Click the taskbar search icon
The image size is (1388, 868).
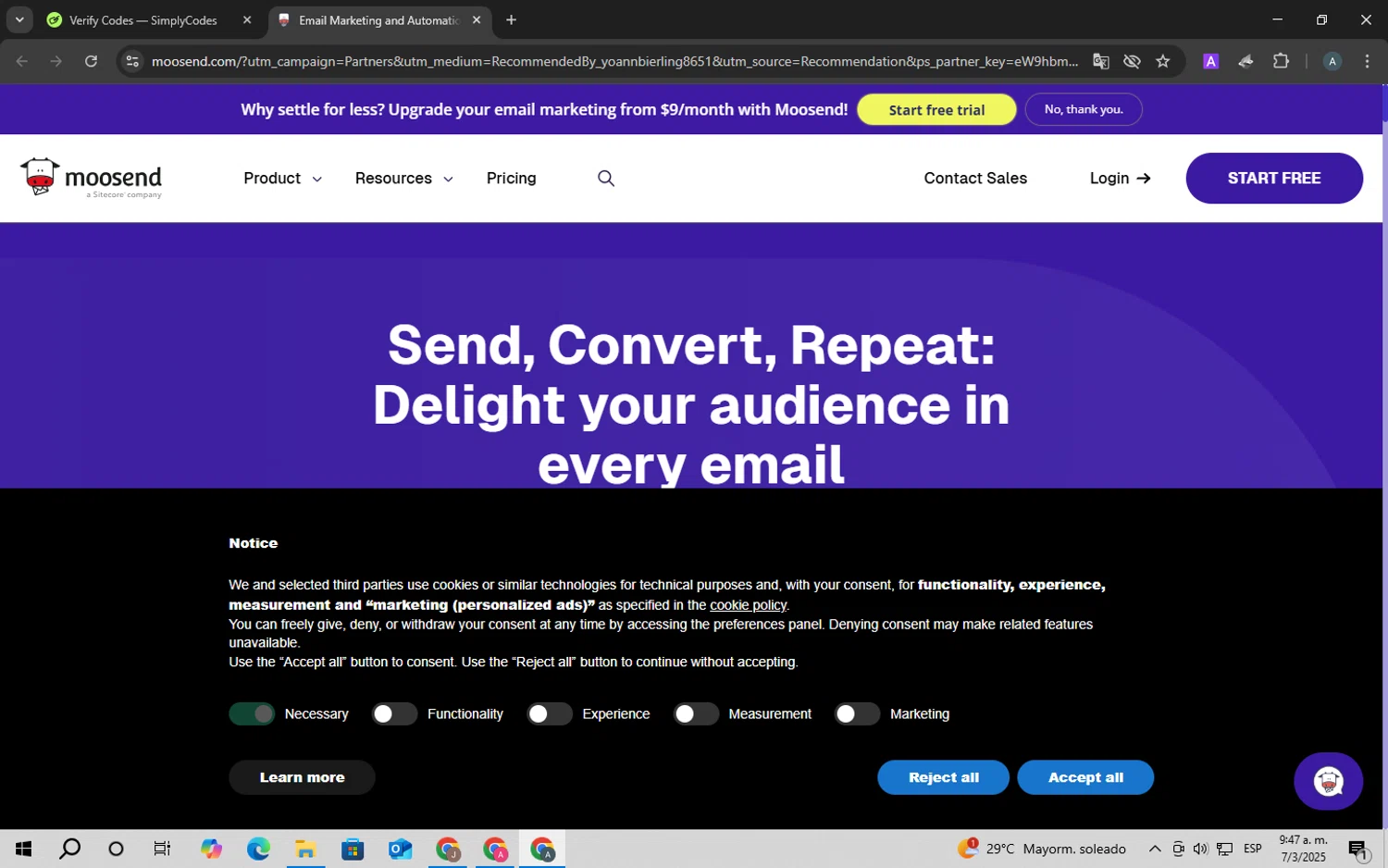pyautogui.click(x=69, y=849)
